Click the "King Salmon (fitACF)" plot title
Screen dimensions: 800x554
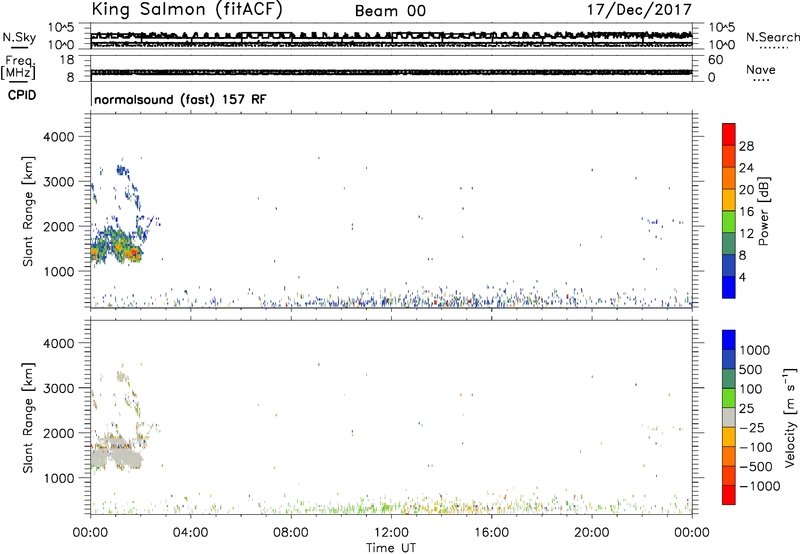[x=187, y=9]
